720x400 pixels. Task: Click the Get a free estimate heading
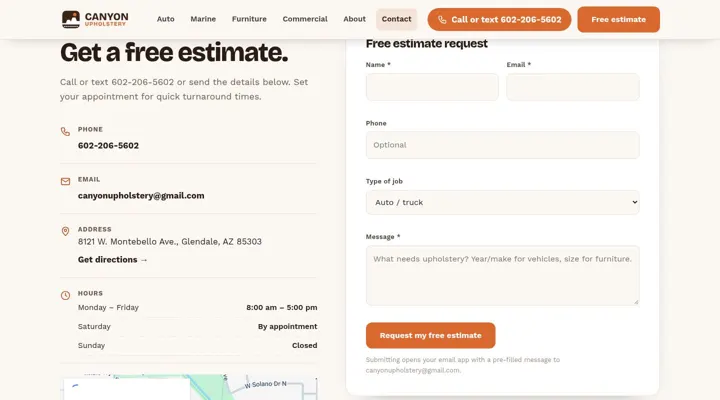(x=174, y=52)
